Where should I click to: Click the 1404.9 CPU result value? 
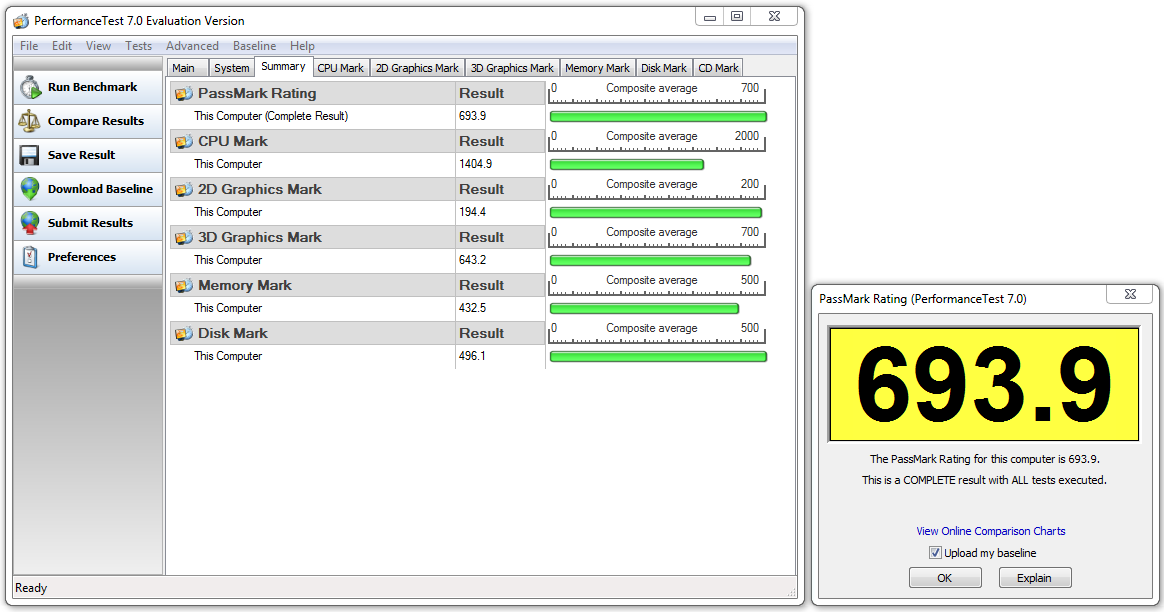point(475,164)
